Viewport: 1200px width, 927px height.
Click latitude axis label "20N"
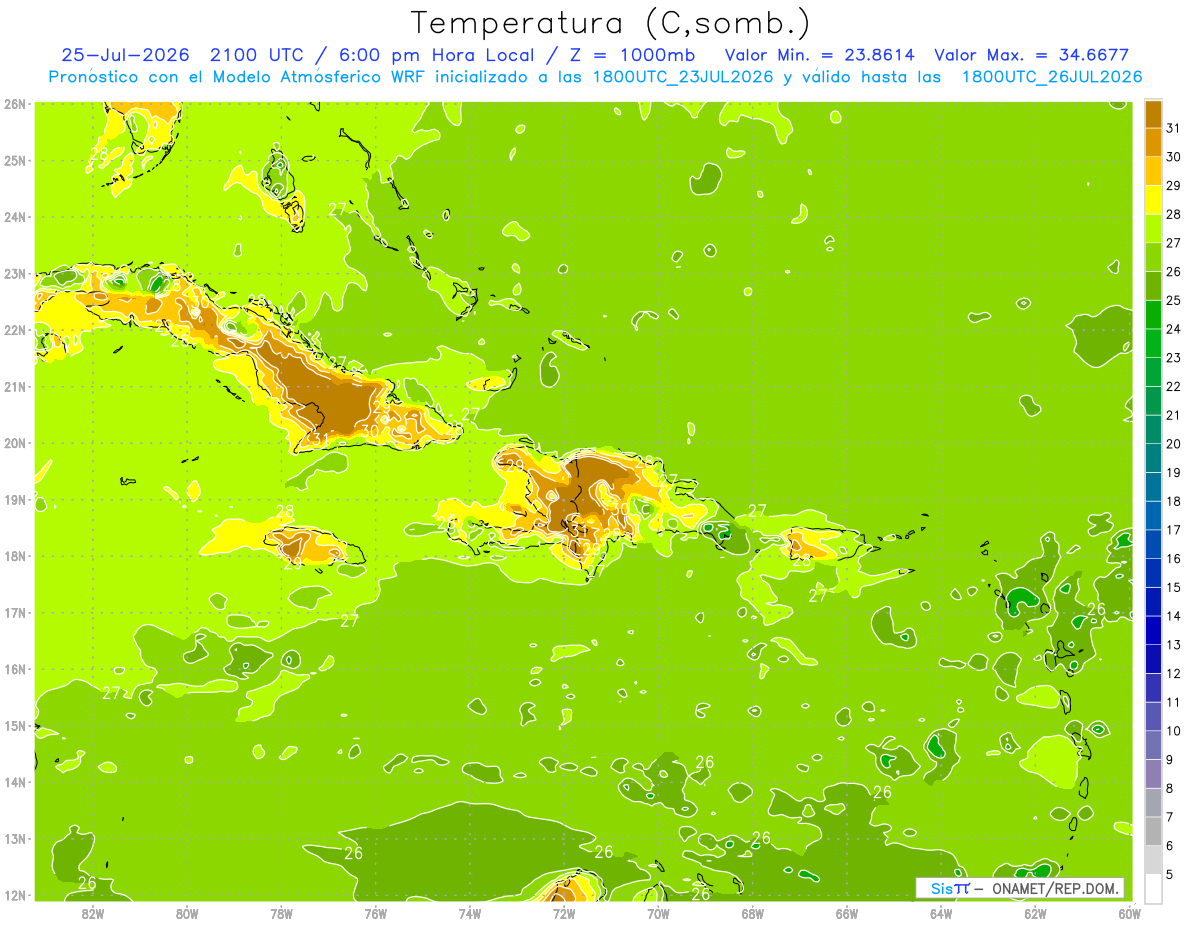coord(15,443)
